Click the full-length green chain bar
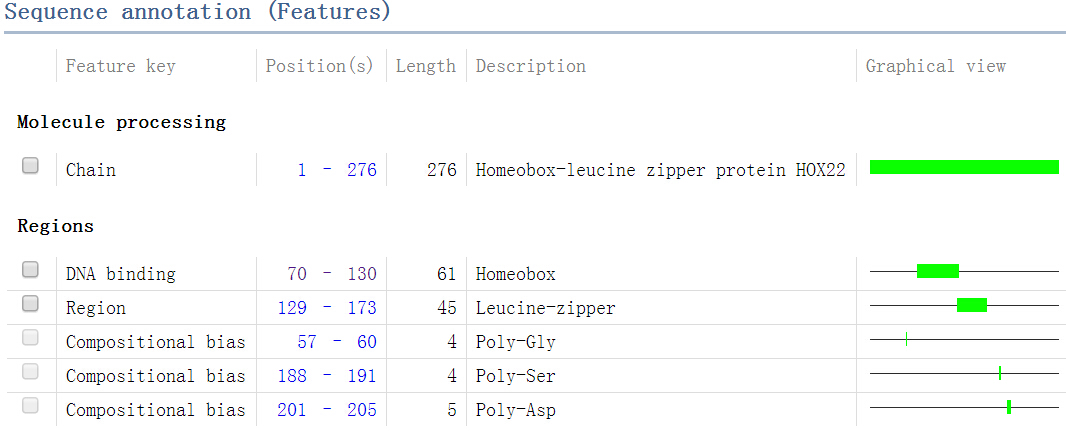The height and width of the screenshot is (443, 1066). pos(964,167)
